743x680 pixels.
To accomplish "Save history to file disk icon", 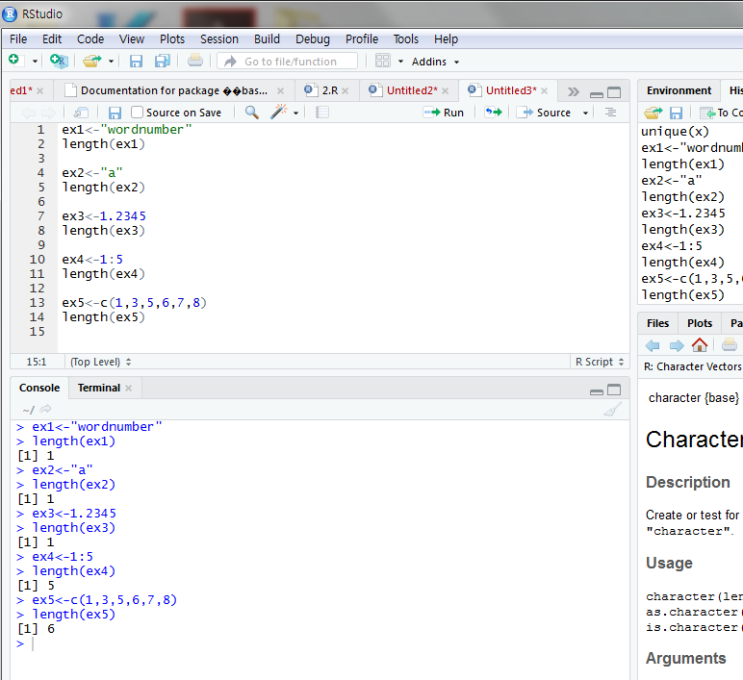I will click(x=676, y=113).
